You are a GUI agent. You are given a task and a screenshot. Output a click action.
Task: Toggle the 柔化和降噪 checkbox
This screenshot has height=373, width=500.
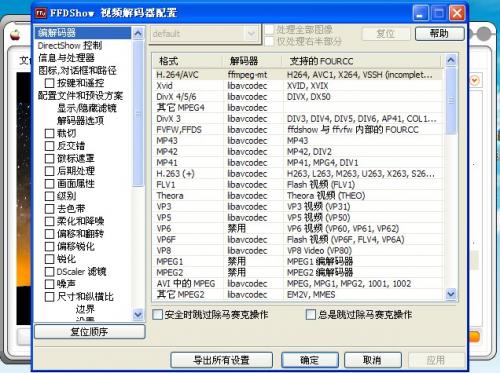click(x=49, y=221)
